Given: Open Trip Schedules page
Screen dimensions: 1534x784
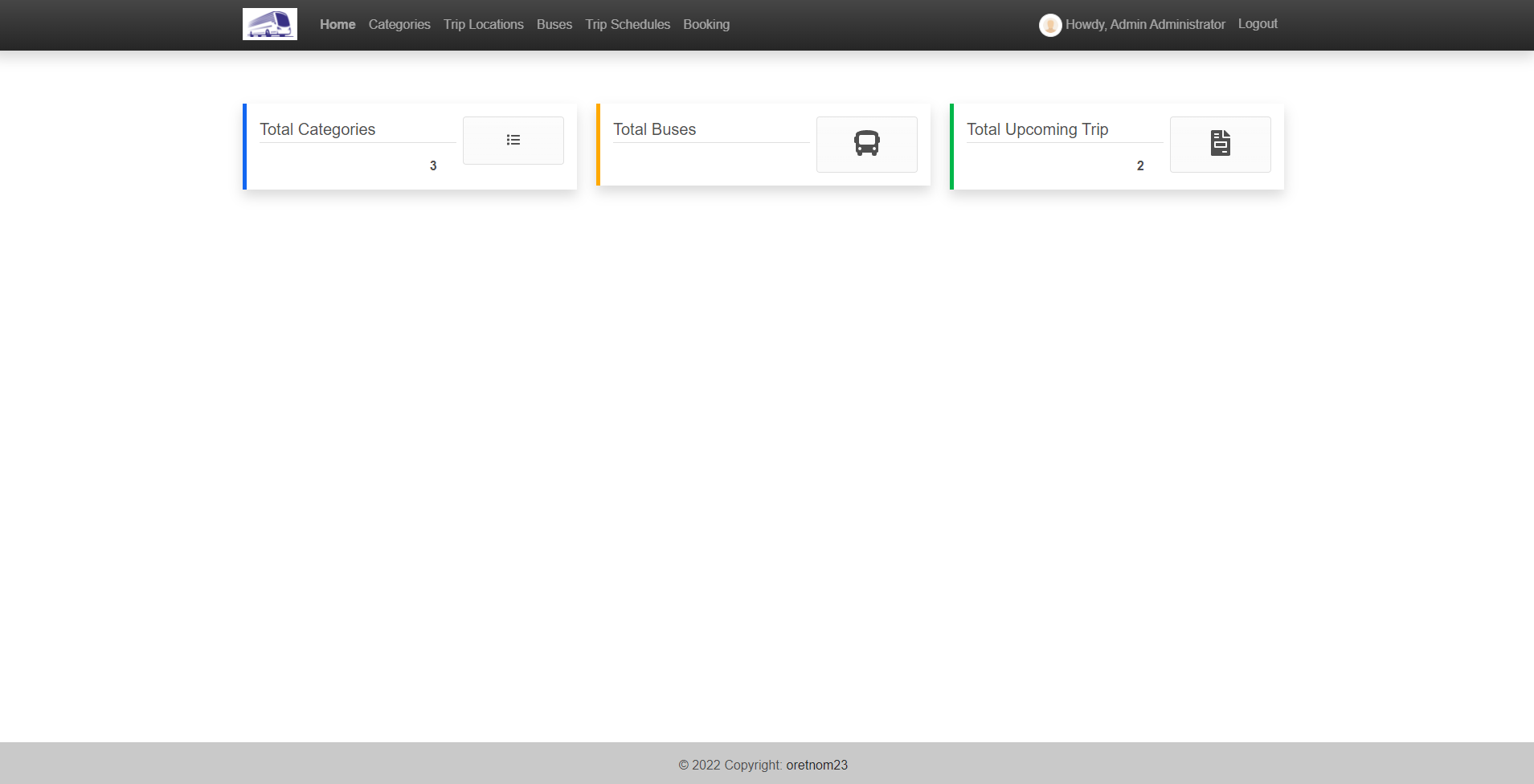Looking at the screenshot, I should pyautogui.click(x=628, y=24).
